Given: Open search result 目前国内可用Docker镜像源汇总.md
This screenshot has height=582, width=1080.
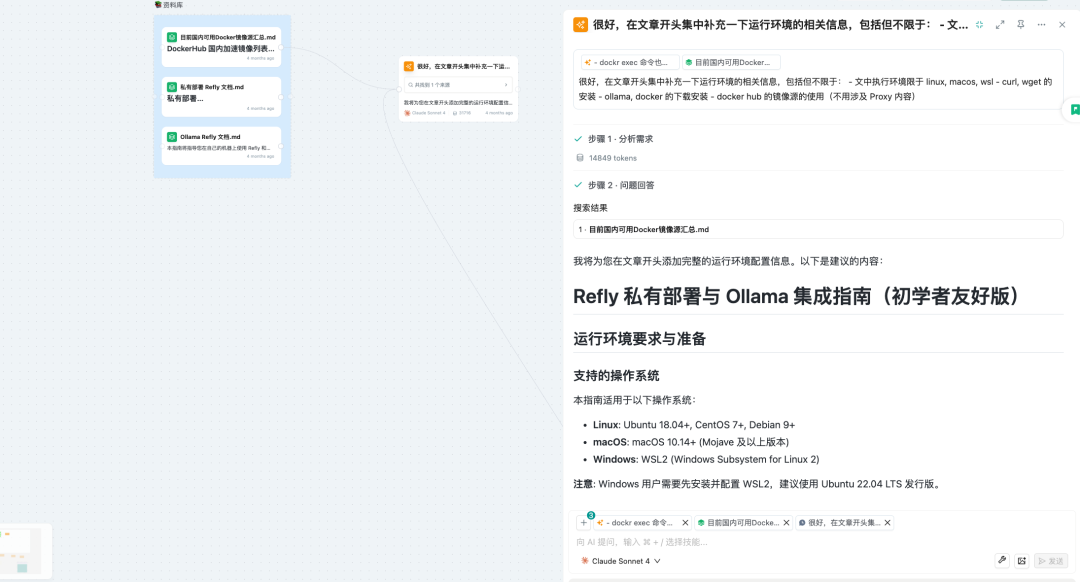Looking at the screenshot, I should point(818,229).
